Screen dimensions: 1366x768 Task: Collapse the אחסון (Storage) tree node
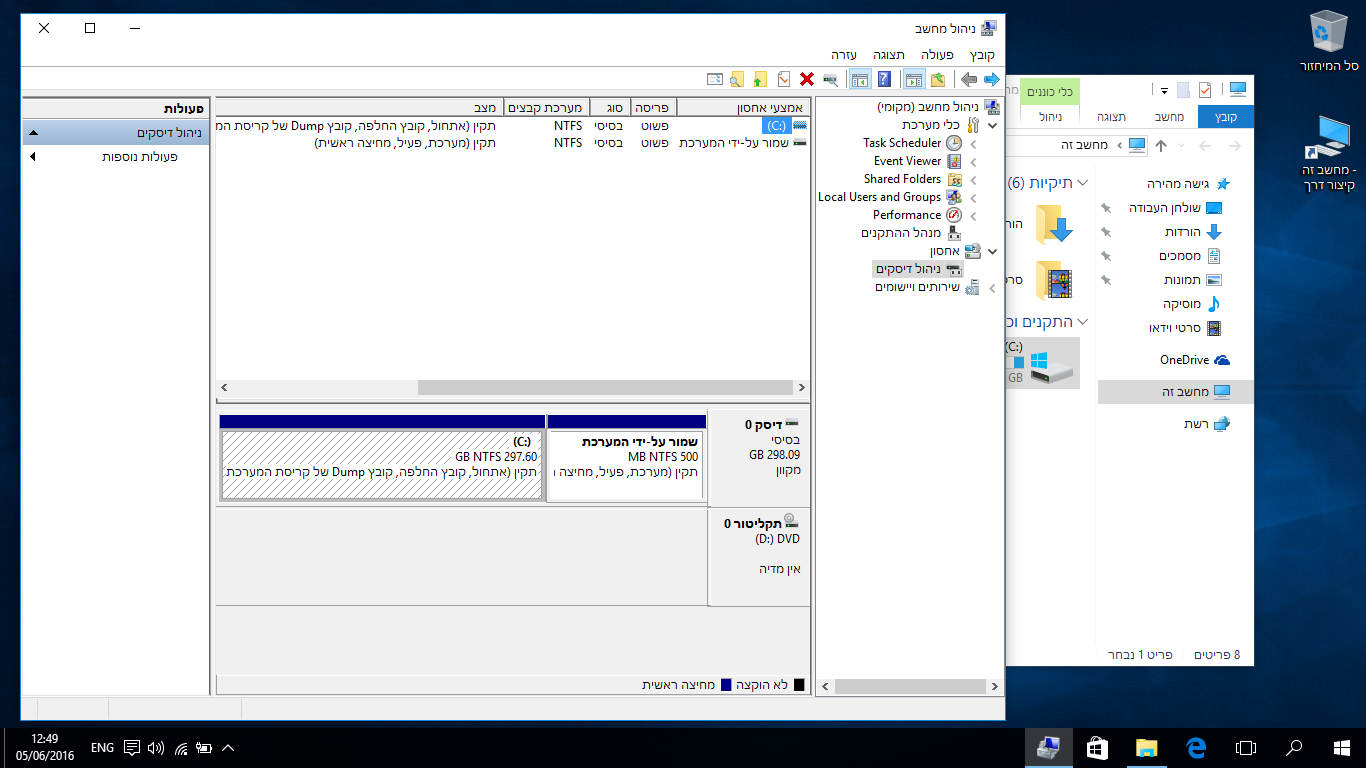pos(992,251)
